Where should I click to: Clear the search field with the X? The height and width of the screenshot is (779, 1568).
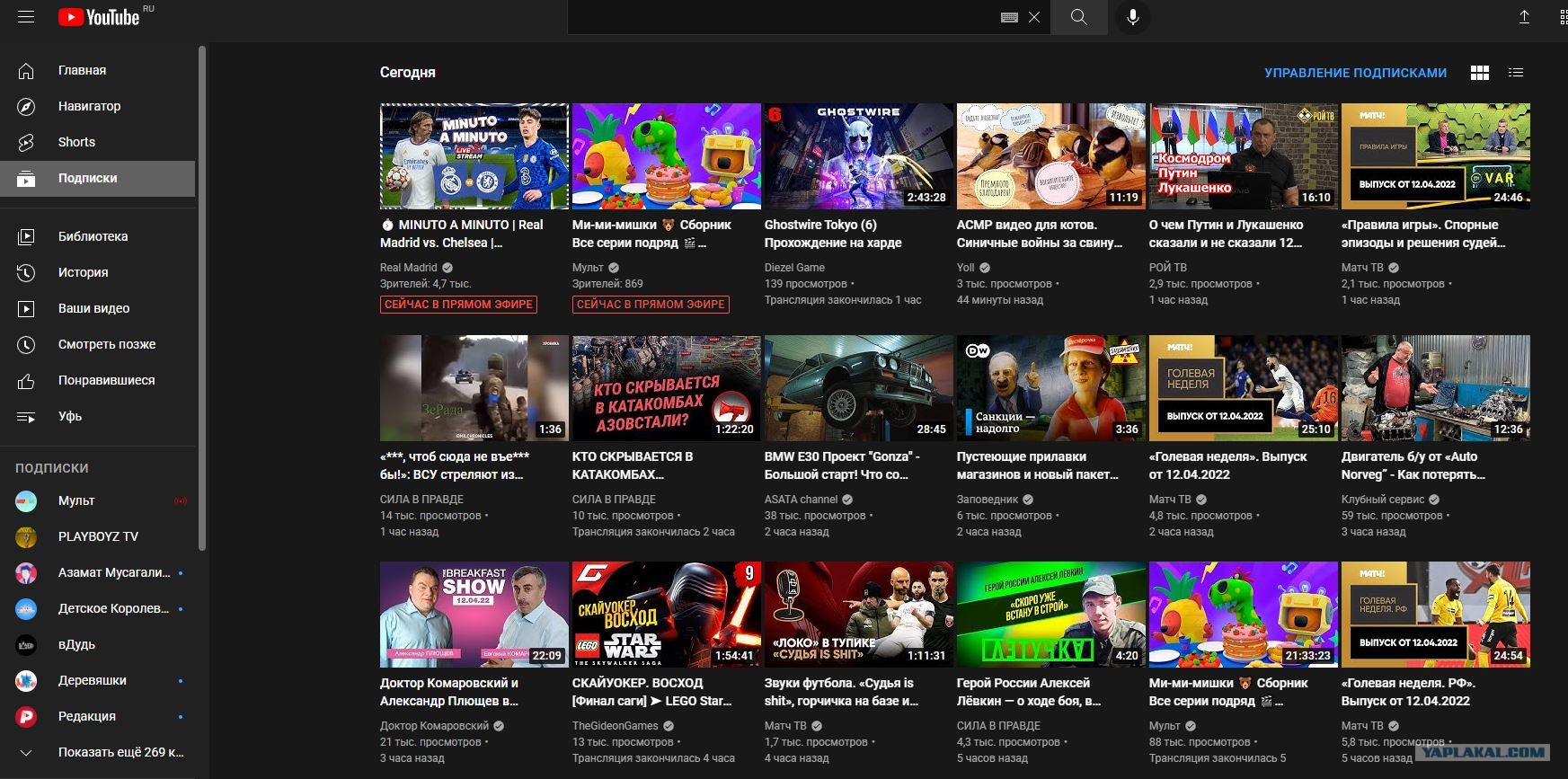coord(1034,17)
